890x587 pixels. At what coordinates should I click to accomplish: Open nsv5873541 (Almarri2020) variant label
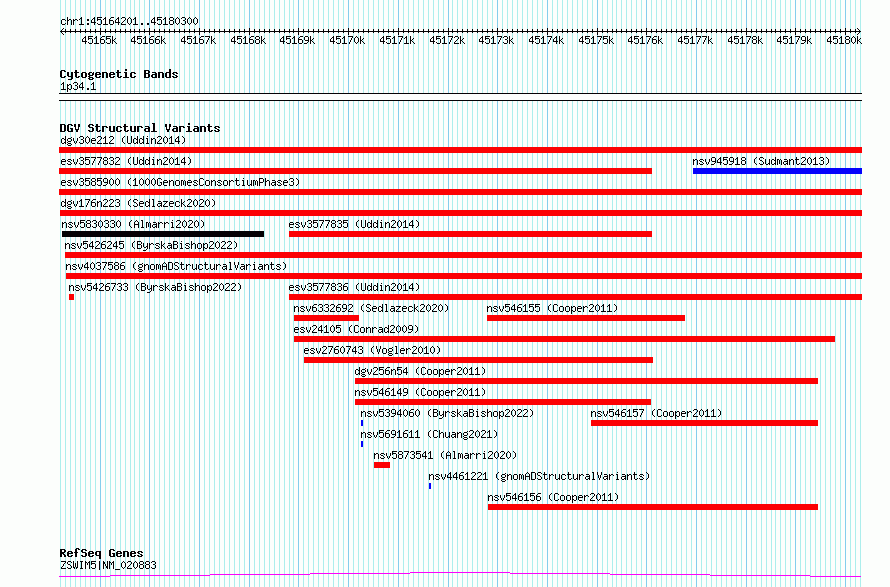445,455
